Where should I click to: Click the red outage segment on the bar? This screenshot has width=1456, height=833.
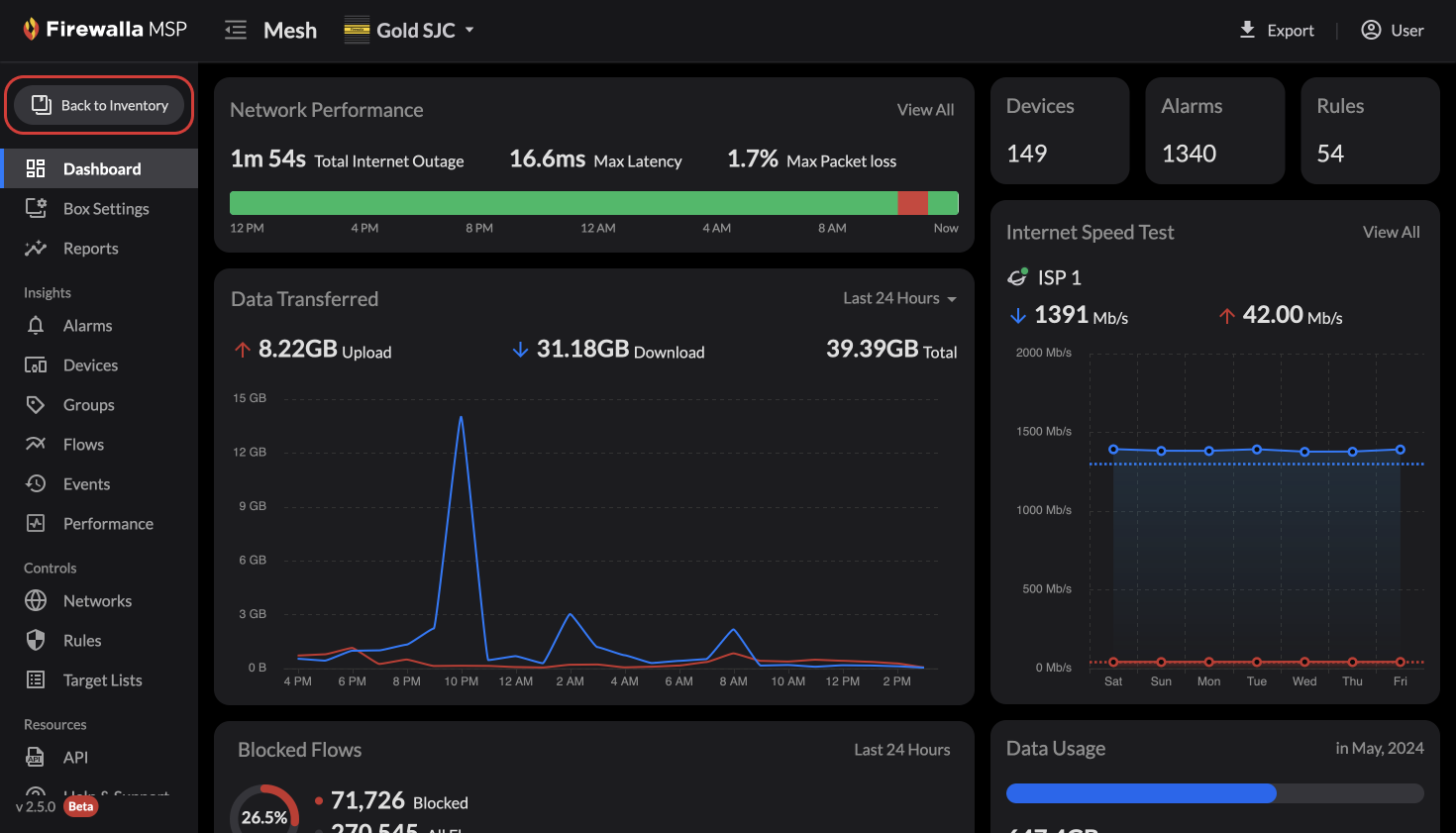click(912, 203)
